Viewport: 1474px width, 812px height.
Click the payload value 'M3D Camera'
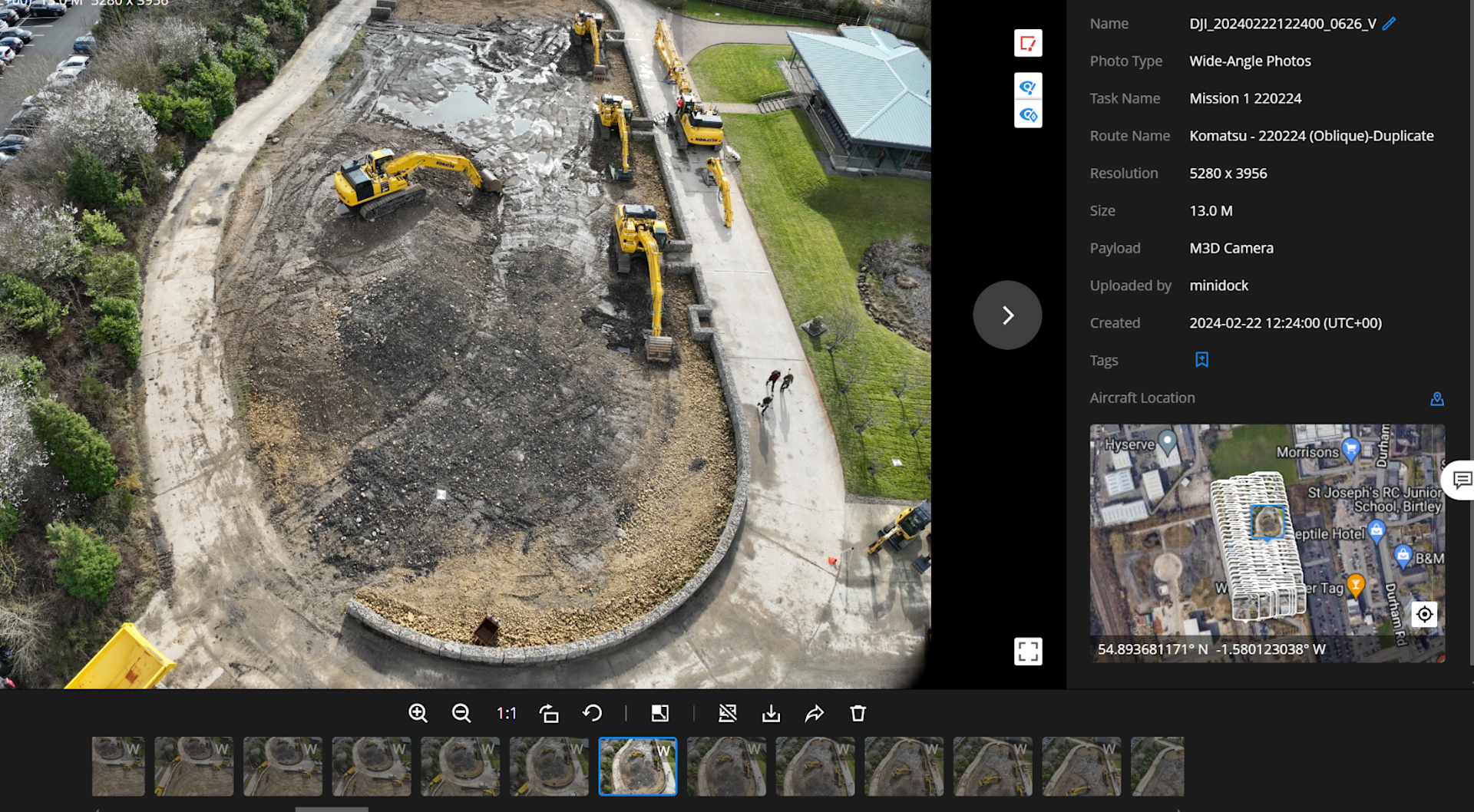(x=1231, y=248)
